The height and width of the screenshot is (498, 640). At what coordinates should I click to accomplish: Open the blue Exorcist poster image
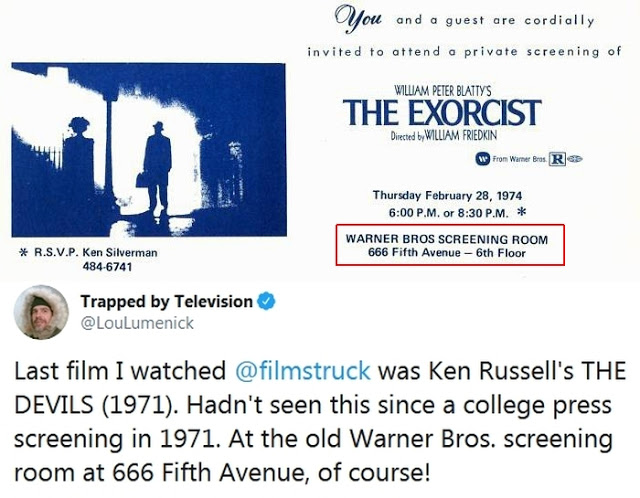(x=149, y=150)
